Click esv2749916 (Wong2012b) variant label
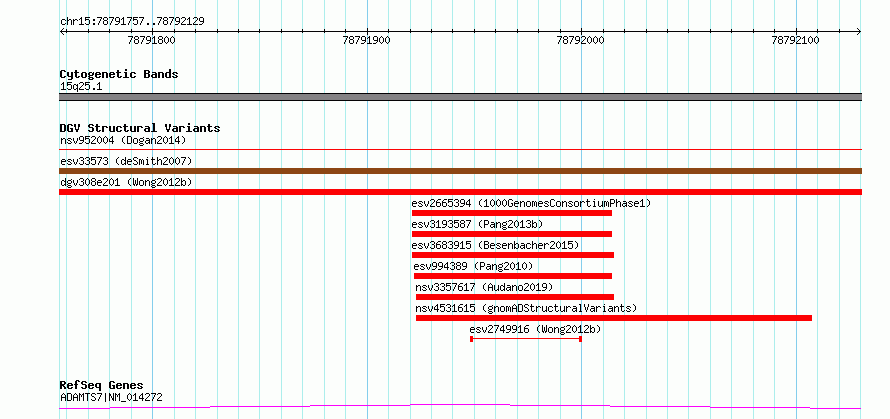Viewport: 890px width, 419px height. click(535, 329)
